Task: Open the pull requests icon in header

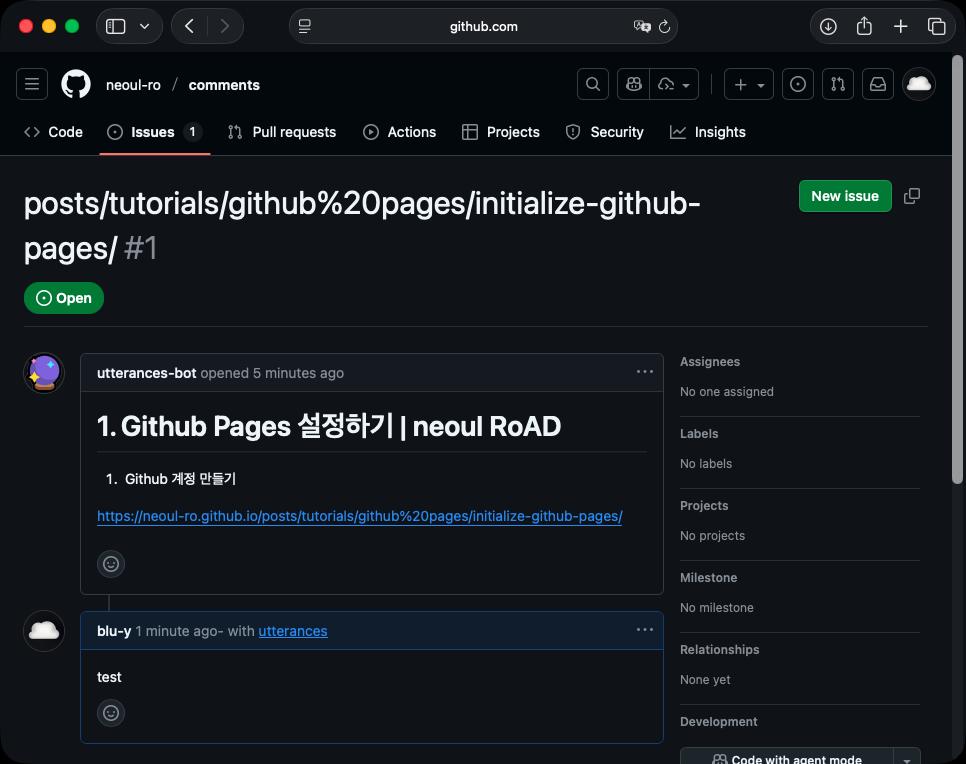Action: coord(838,85)
